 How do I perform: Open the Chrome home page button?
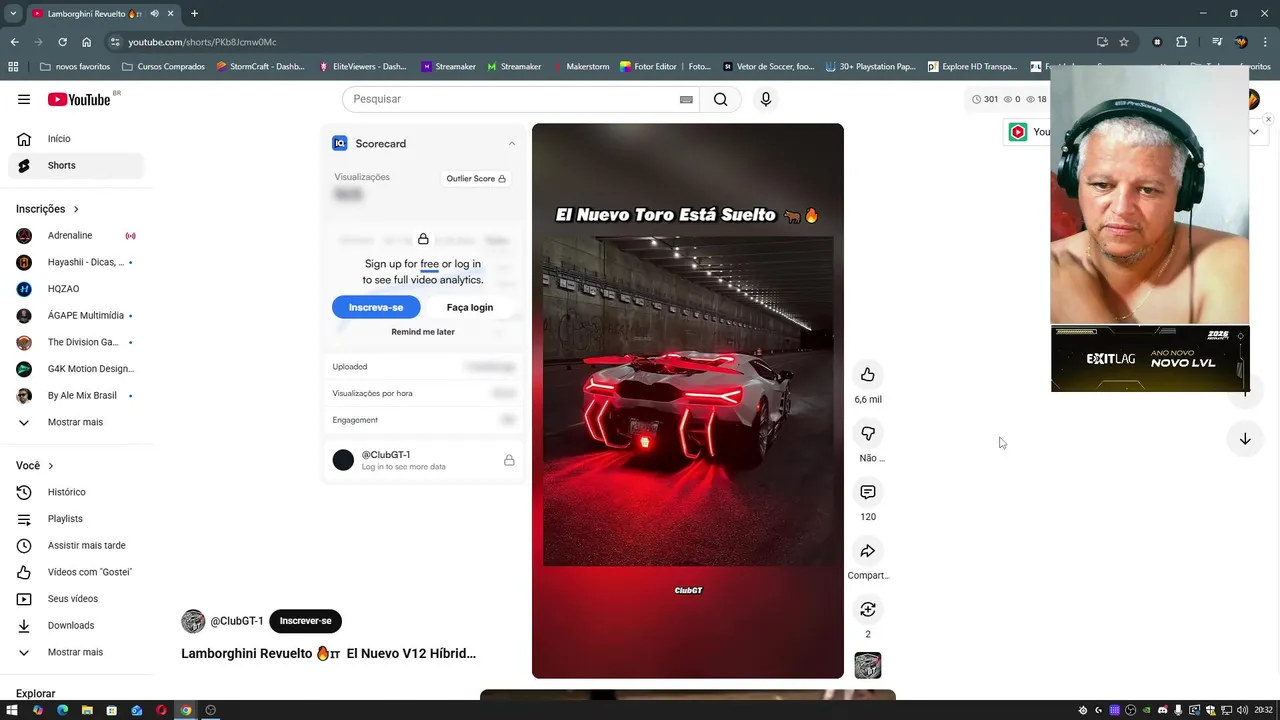coord(87,42)
